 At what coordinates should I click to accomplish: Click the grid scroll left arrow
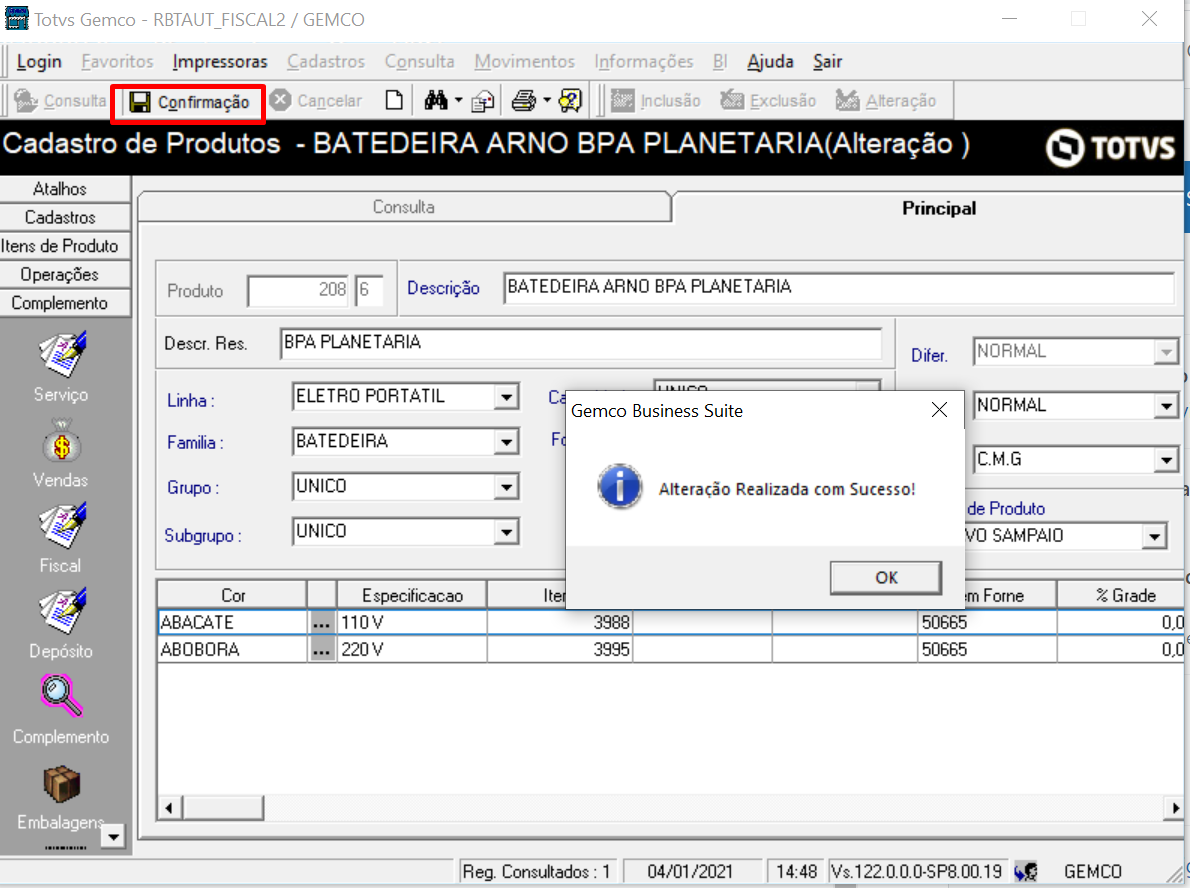169,808
